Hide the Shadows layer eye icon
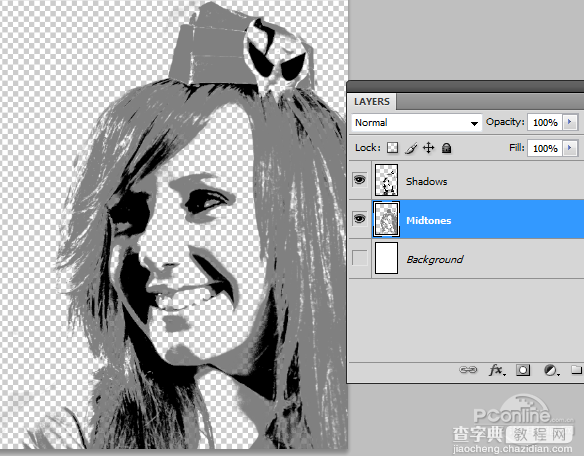 pos(359,180)
